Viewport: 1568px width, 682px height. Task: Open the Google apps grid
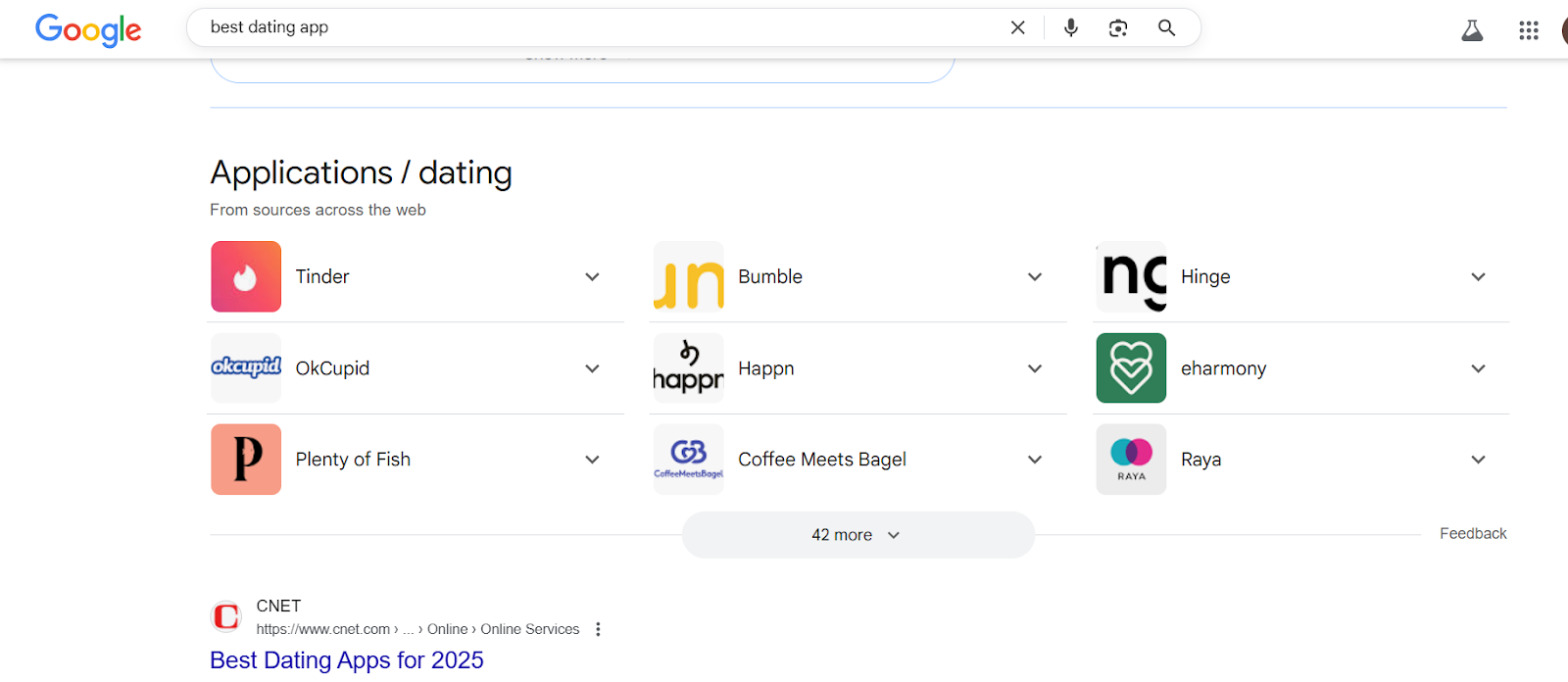(x=1529, y=30)
